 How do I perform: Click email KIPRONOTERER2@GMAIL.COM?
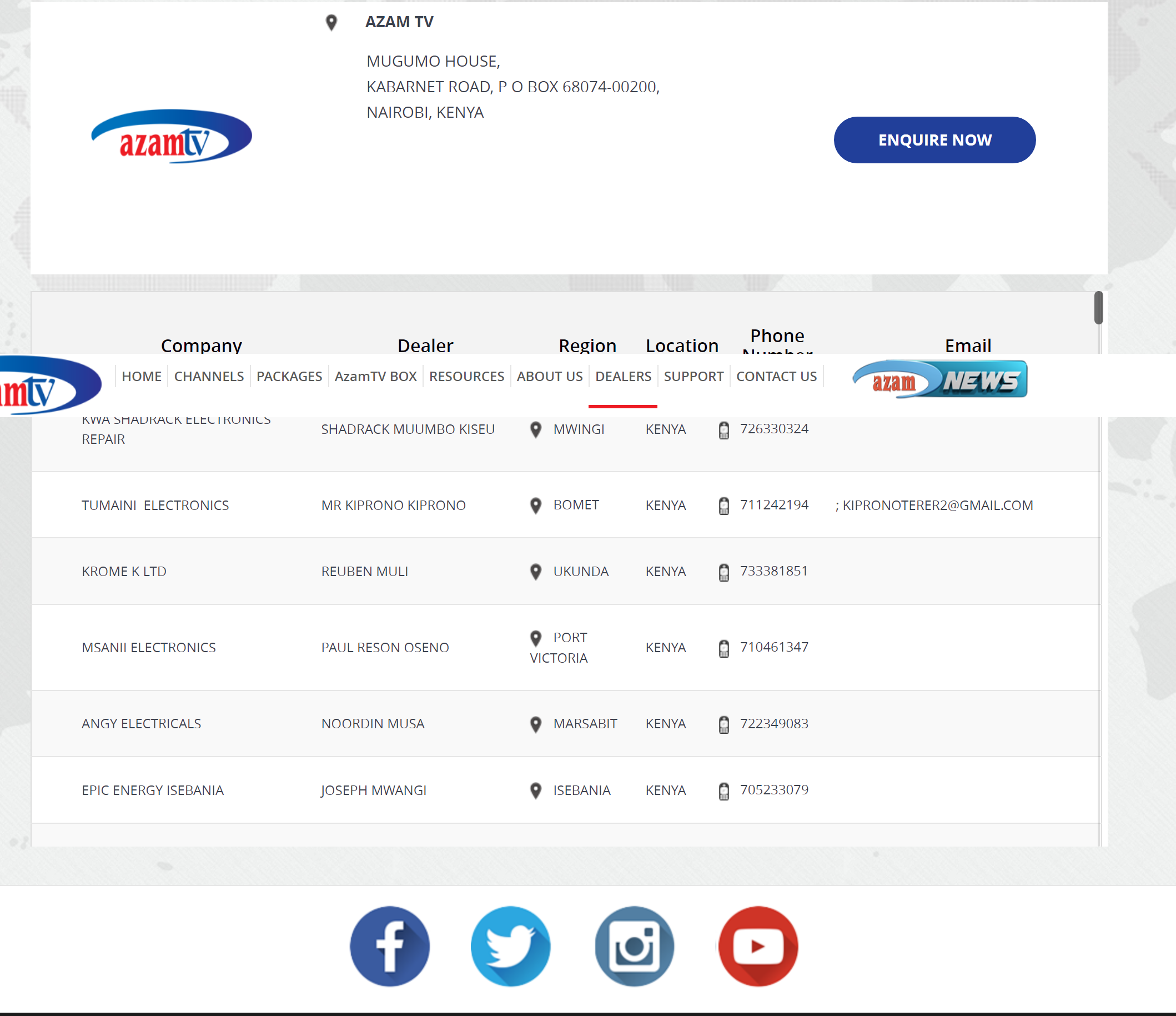coord(938,505)
